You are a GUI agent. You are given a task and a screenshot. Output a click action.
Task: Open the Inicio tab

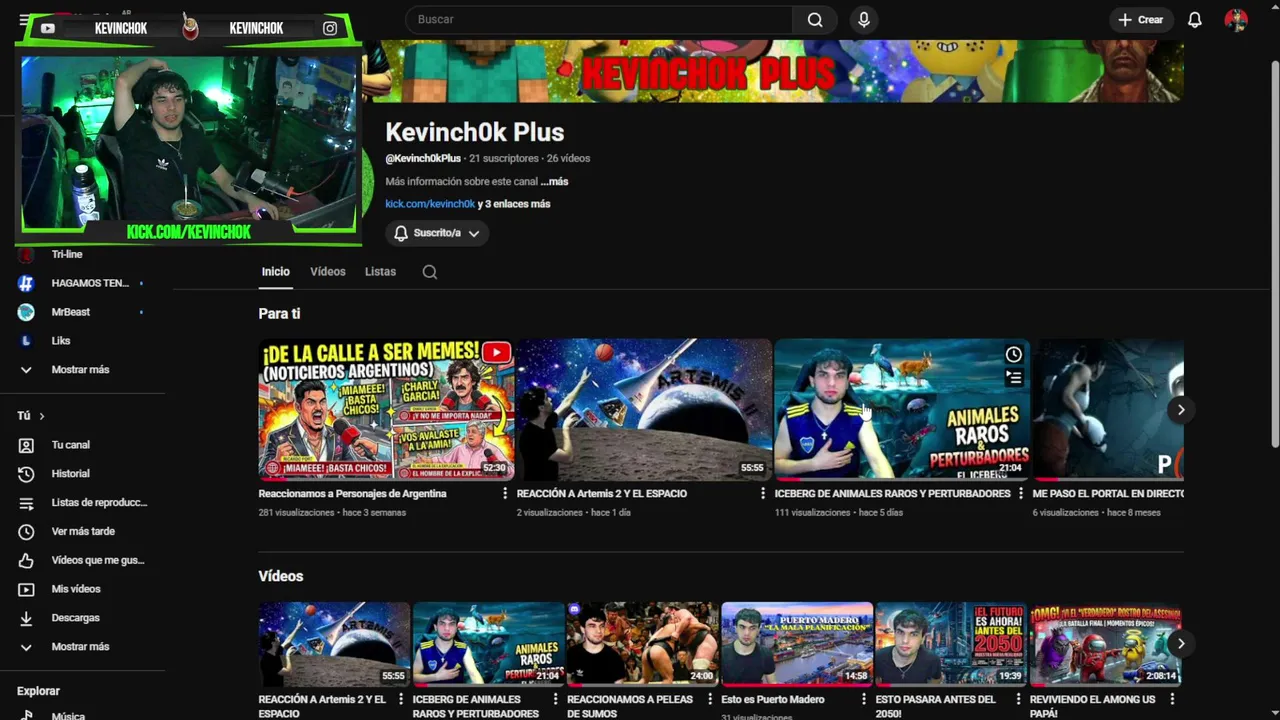(x=276, y=272)
